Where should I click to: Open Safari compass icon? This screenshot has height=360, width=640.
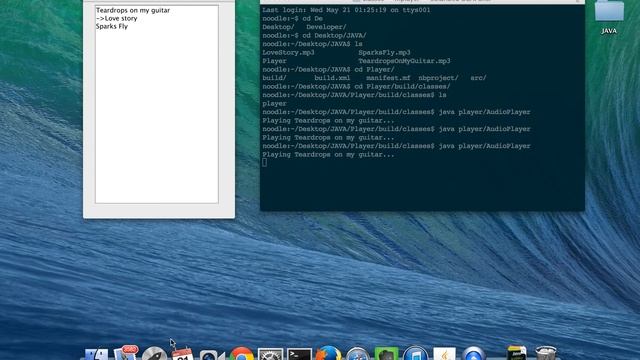point(358,354)
